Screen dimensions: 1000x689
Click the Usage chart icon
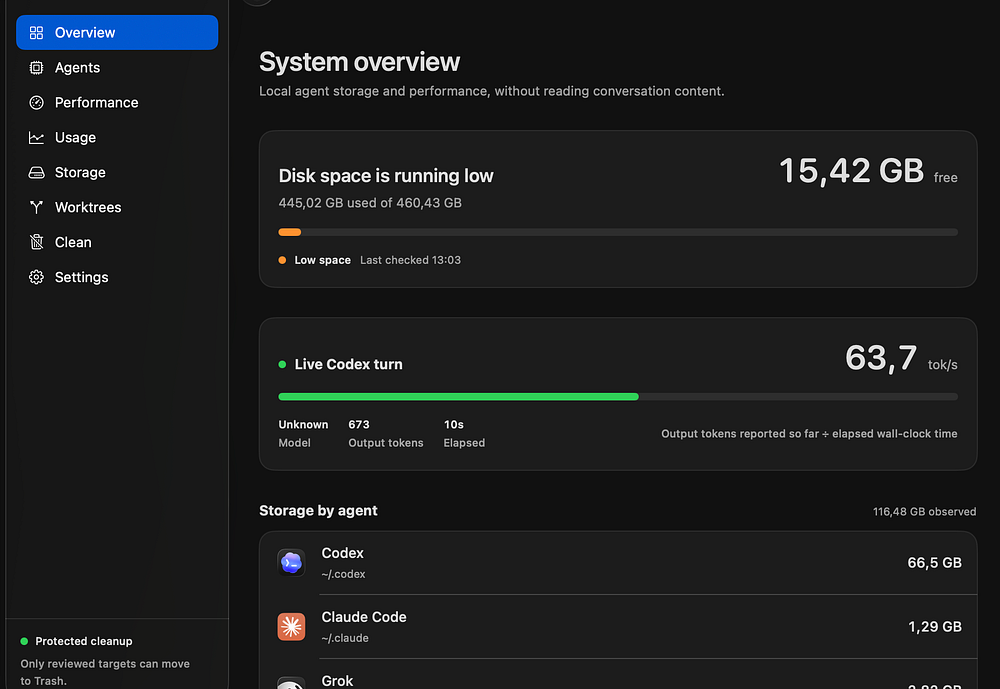pyautogui.click(x=36, y=138)
